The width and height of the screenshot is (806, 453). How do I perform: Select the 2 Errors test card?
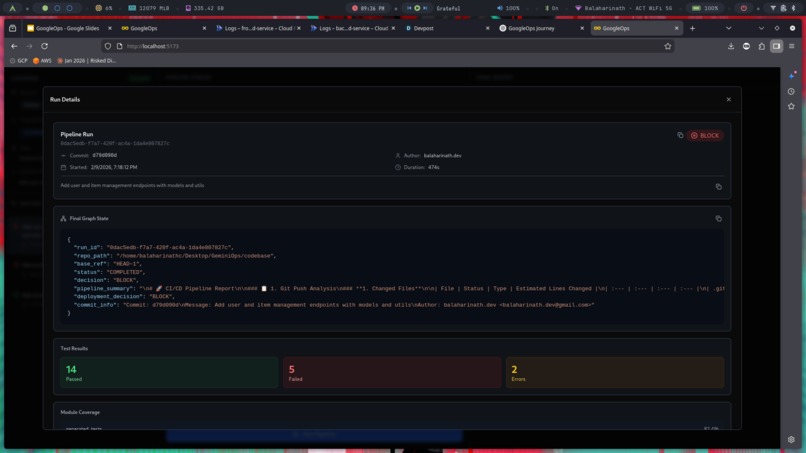point(615,372)
